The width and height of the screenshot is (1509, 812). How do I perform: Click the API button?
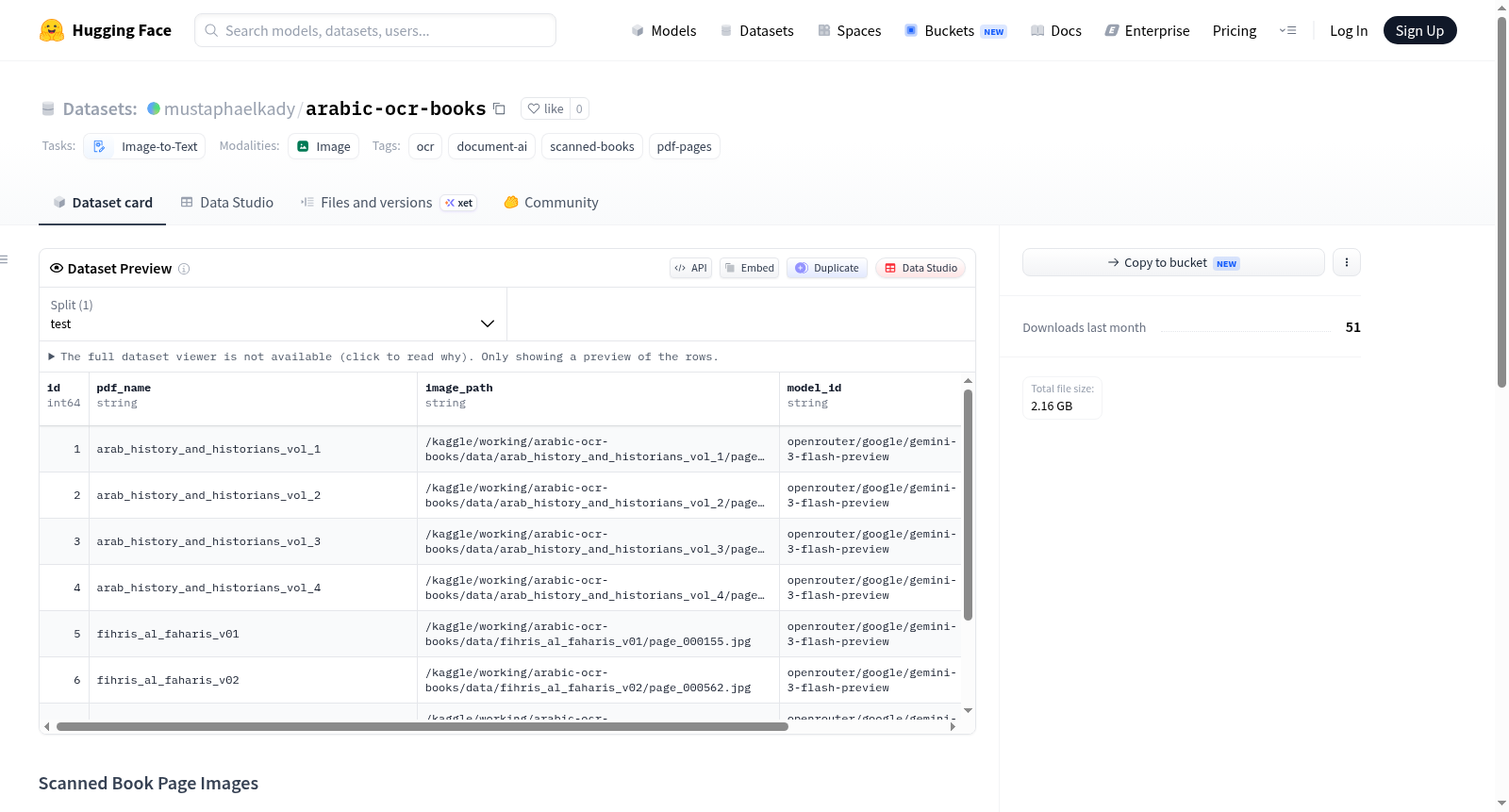point(690,268)
